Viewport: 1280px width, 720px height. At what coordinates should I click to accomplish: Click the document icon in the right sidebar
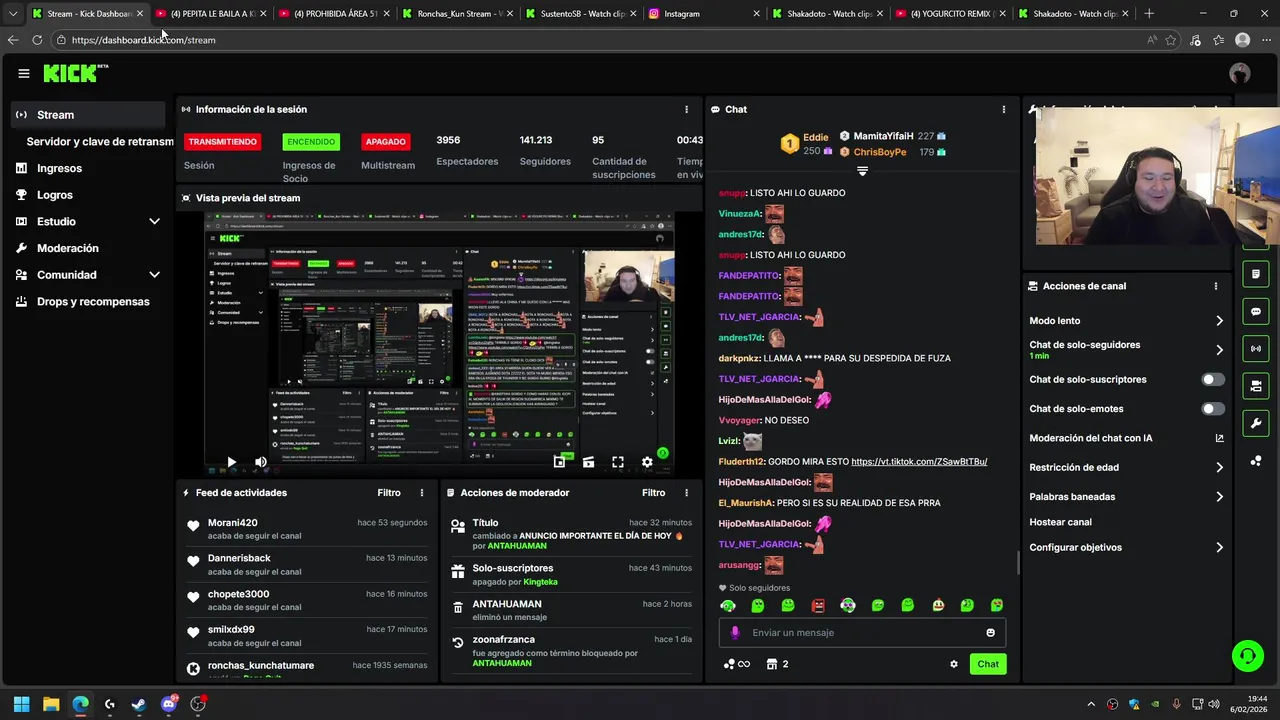point(1256,274)
